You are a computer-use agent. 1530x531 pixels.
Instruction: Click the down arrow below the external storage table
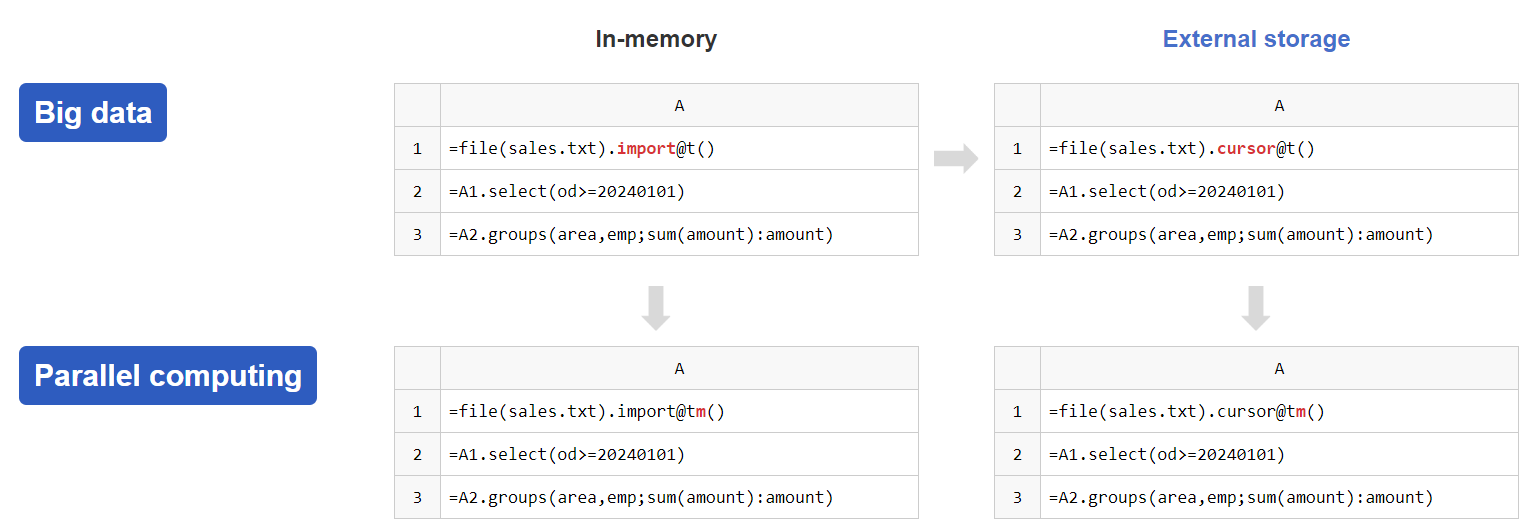tap(1256, 308)
